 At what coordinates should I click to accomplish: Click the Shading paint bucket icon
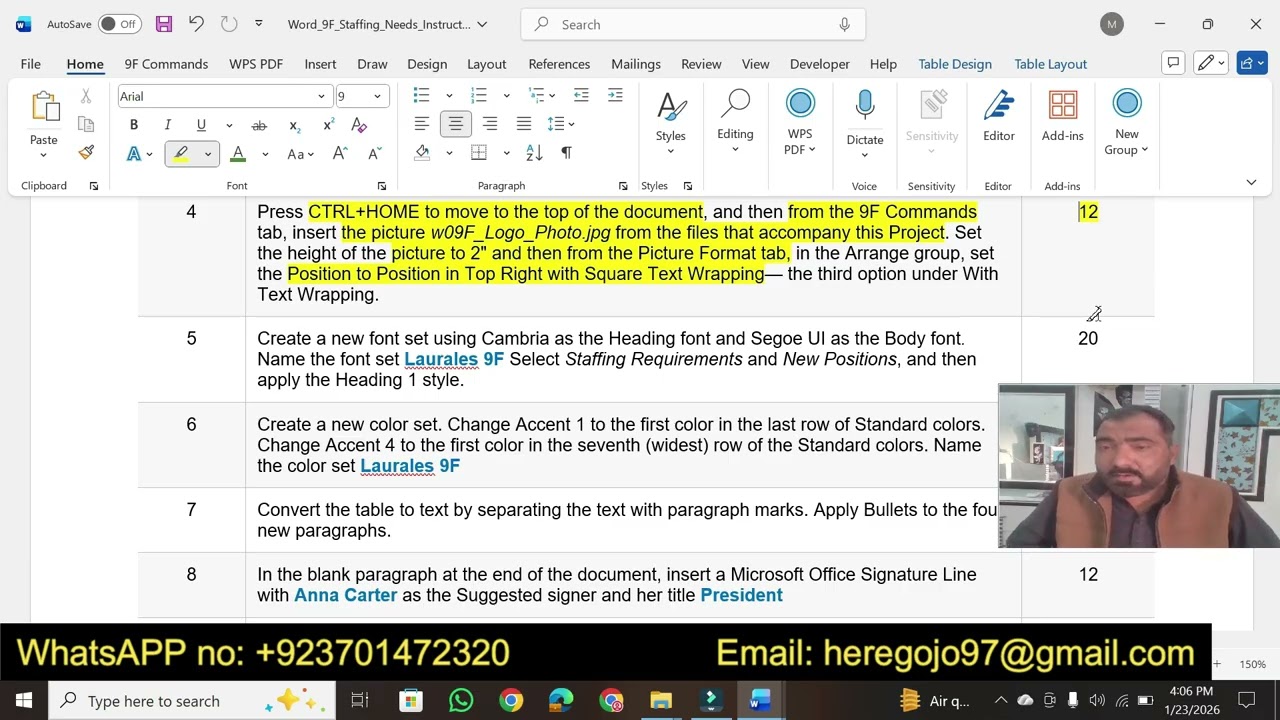422,153
